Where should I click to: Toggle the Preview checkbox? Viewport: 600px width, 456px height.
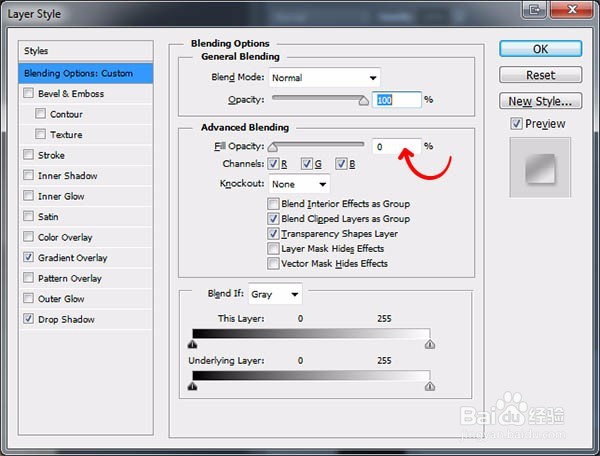click(x=516, y=124)
